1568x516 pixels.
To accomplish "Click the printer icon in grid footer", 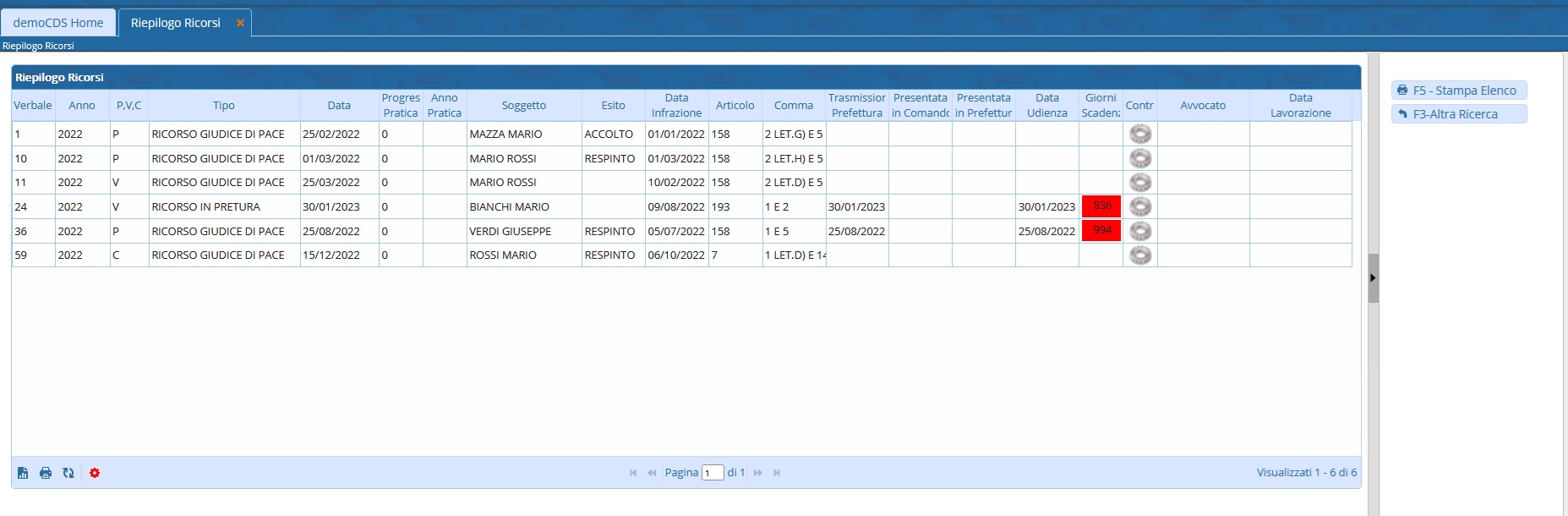I will [x=46, y=473].
